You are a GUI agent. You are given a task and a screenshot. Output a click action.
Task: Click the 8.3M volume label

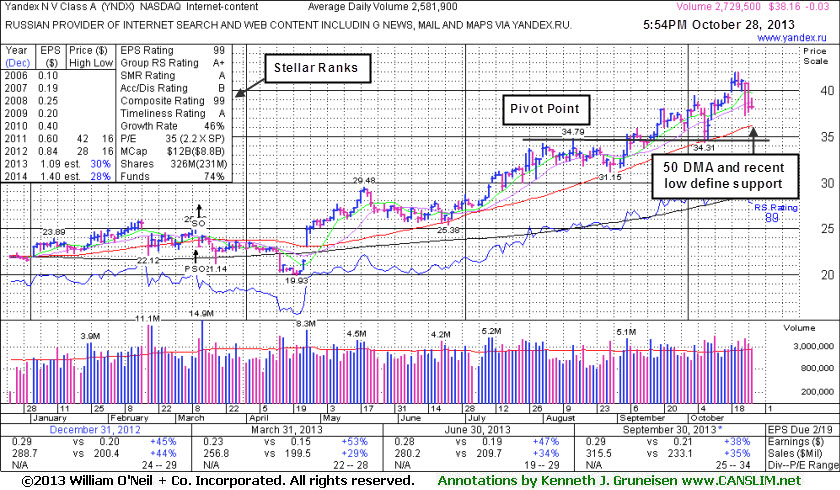click(306, 324)
